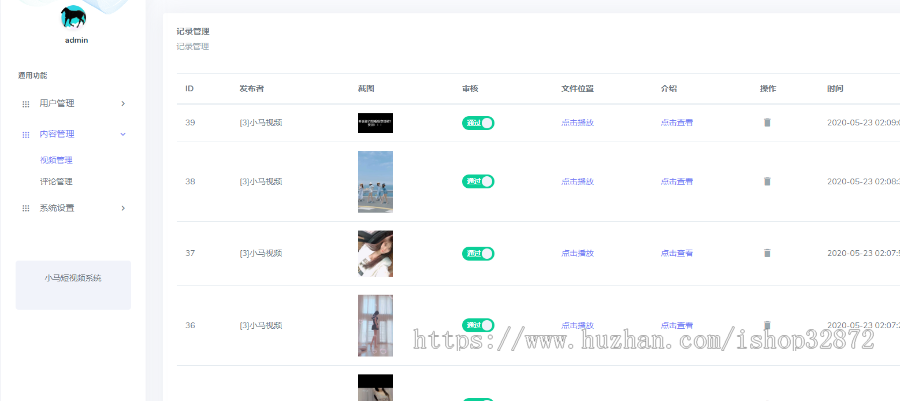This screenshot has height=401, width=900.
Task: Delete record ID 39 with trash icon
Action: tap(767, 122)
